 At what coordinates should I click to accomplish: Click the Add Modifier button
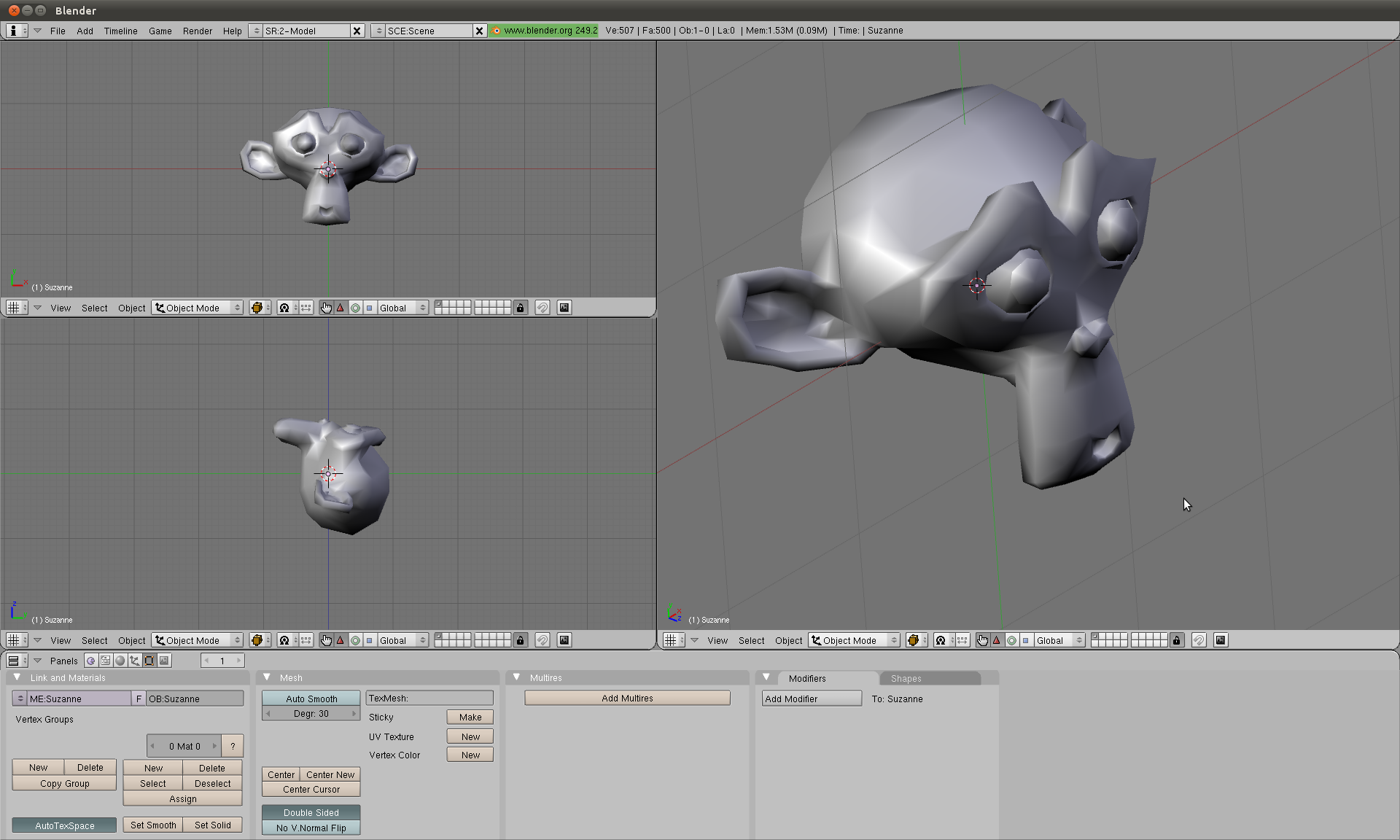tap(812, 699)
